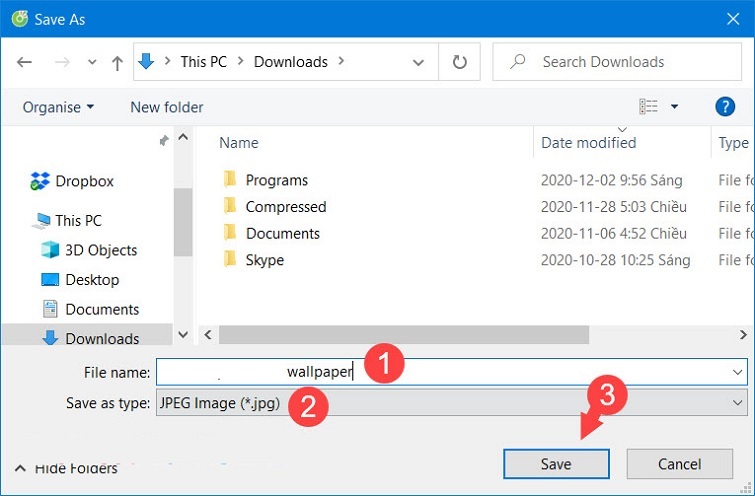755x496 pixels.
Task: Open Dropbox in the navigation pane
Action: pos(84,181)
